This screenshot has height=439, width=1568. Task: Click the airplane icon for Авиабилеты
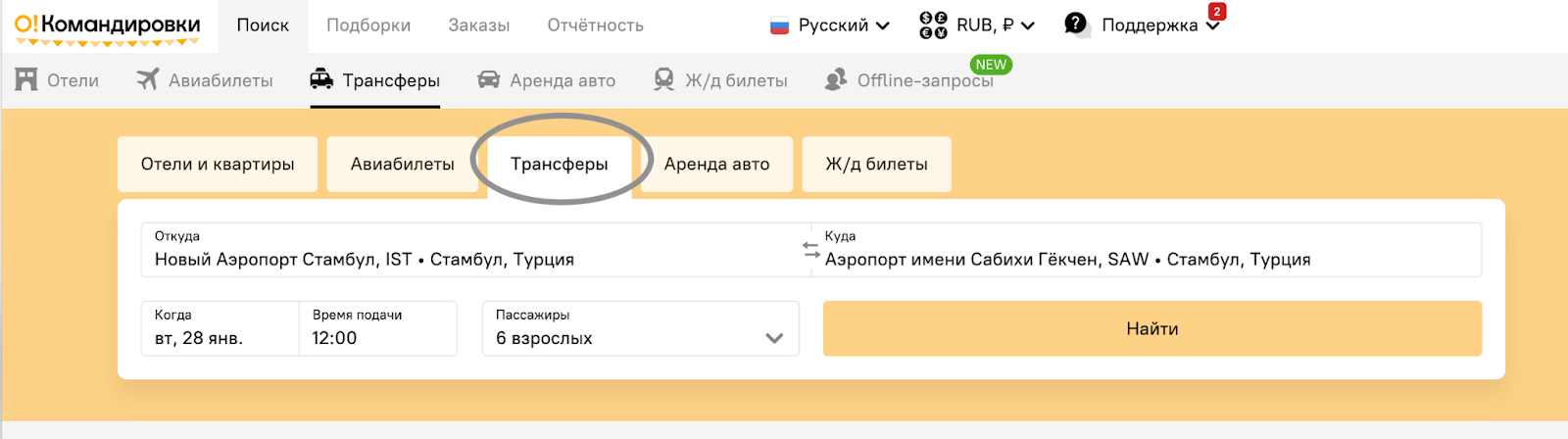click(x=147, y=79)
